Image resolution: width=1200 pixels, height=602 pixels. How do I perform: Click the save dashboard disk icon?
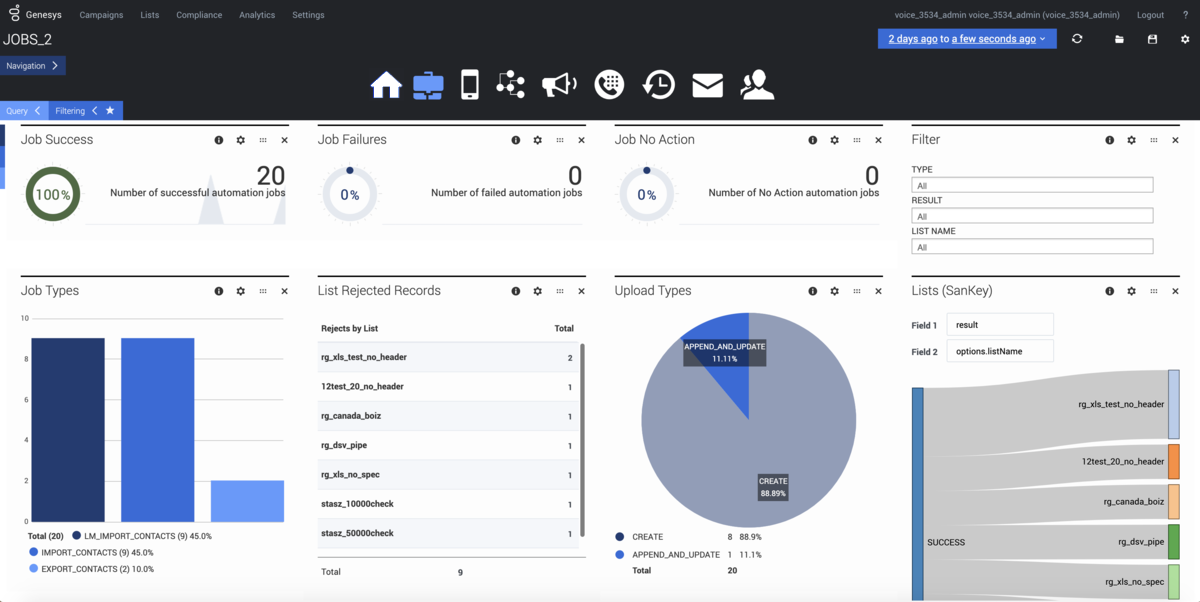(x=1152, y=39)
